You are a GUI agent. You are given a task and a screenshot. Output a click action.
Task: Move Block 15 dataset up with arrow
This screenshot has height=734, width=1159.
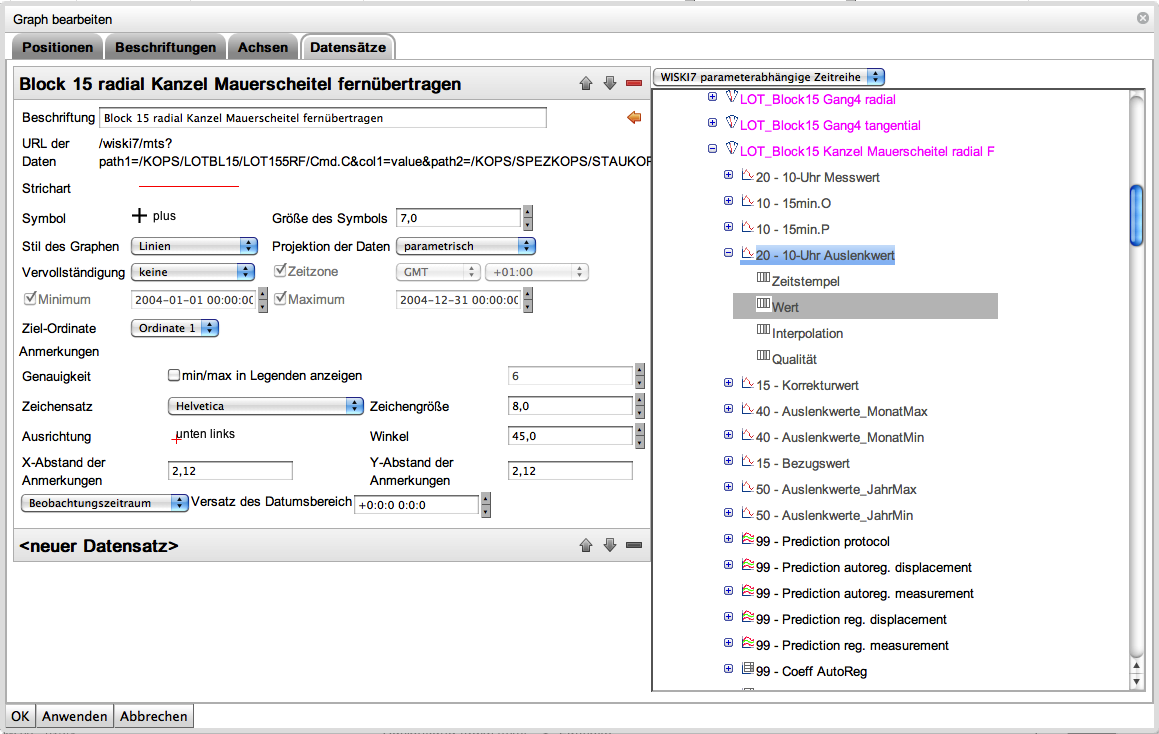[x=586, y=83]
